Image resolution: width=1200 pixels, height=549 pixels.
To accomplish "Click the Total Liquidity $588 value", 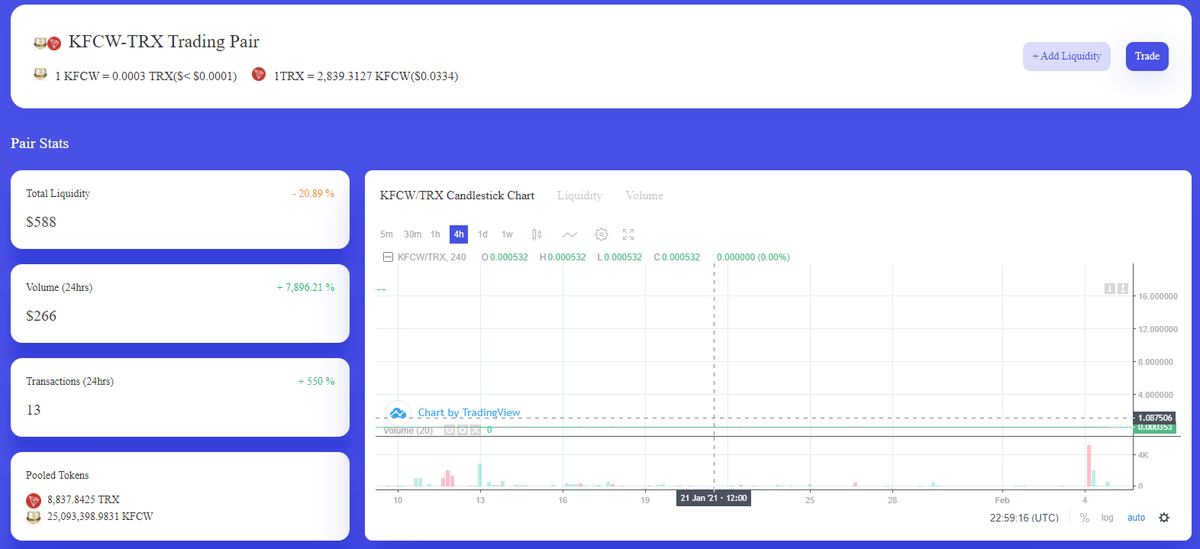I will point(41,222).
